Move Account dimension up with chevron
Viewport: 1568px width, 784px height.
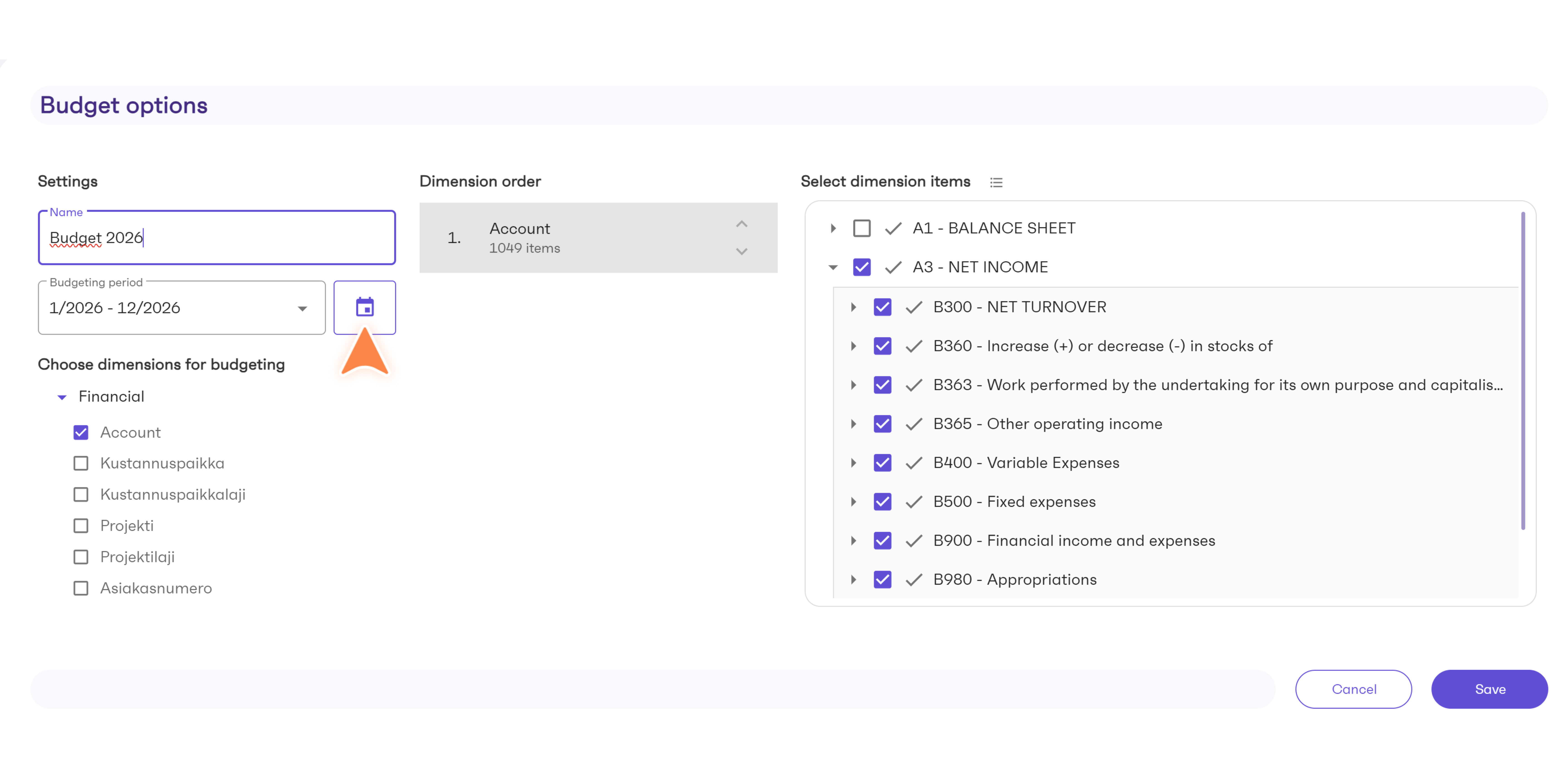741,224
